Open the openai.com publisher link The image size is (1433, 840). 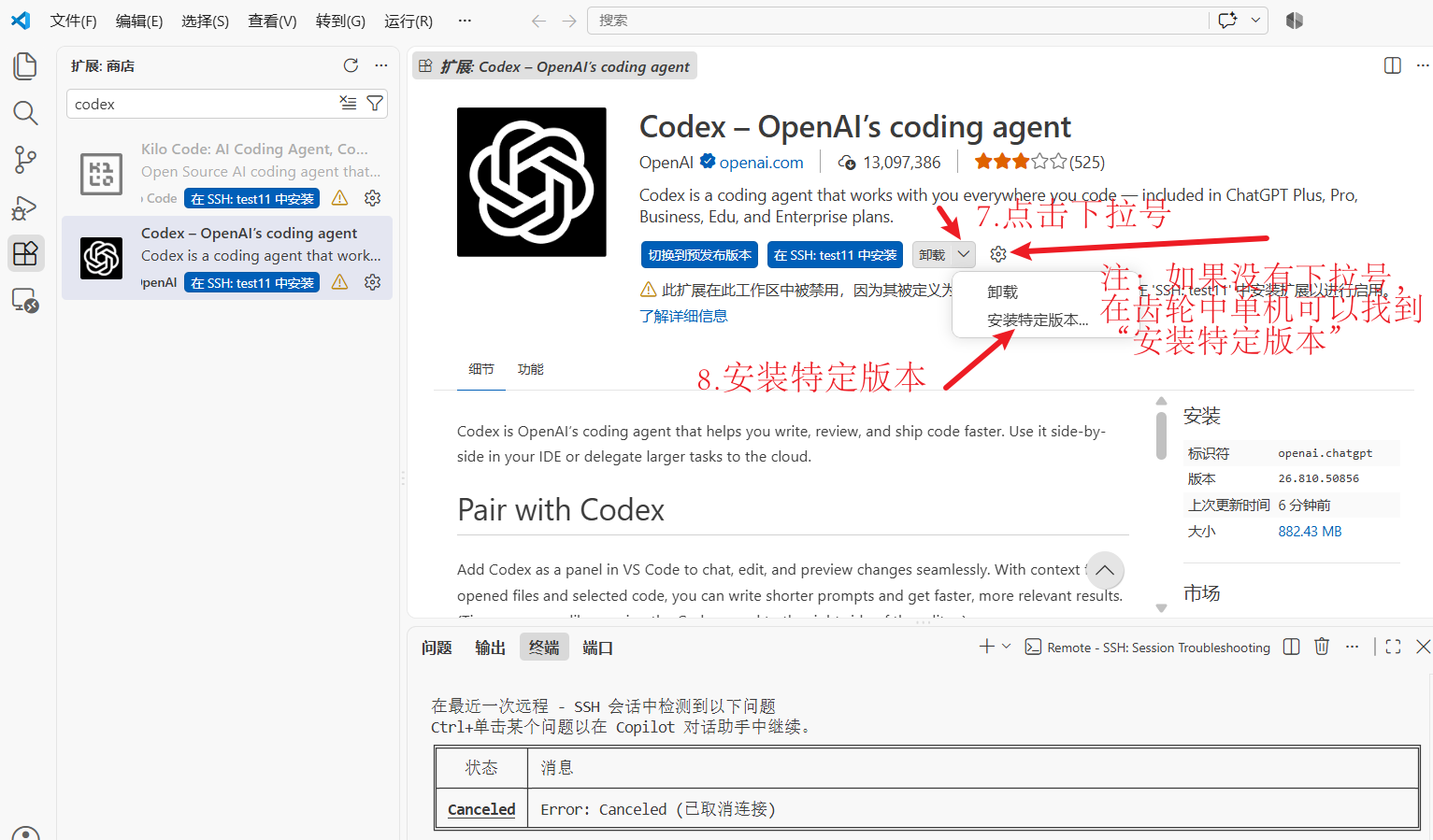click(761, 163)
